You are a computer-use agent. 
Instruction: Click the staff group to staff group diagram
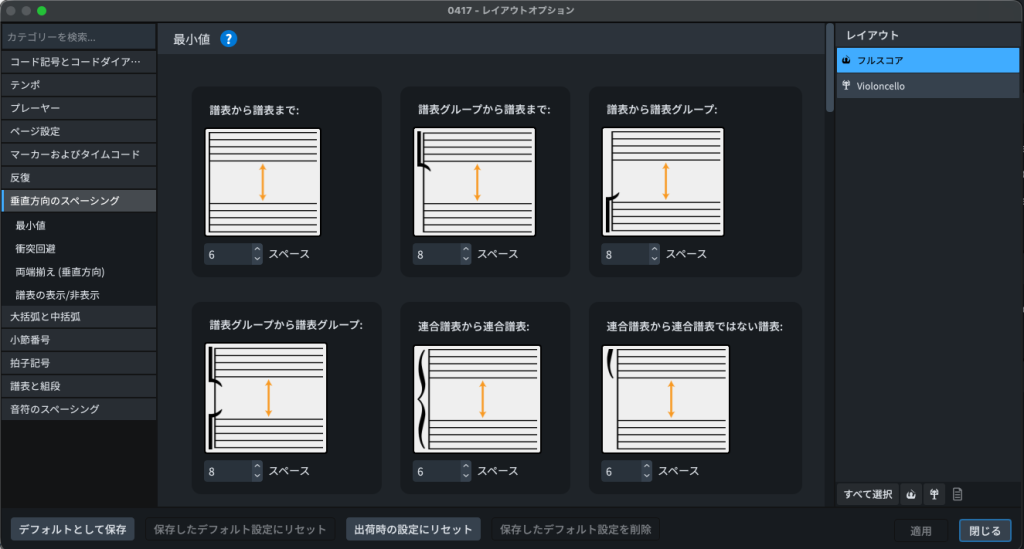(267, 397)
